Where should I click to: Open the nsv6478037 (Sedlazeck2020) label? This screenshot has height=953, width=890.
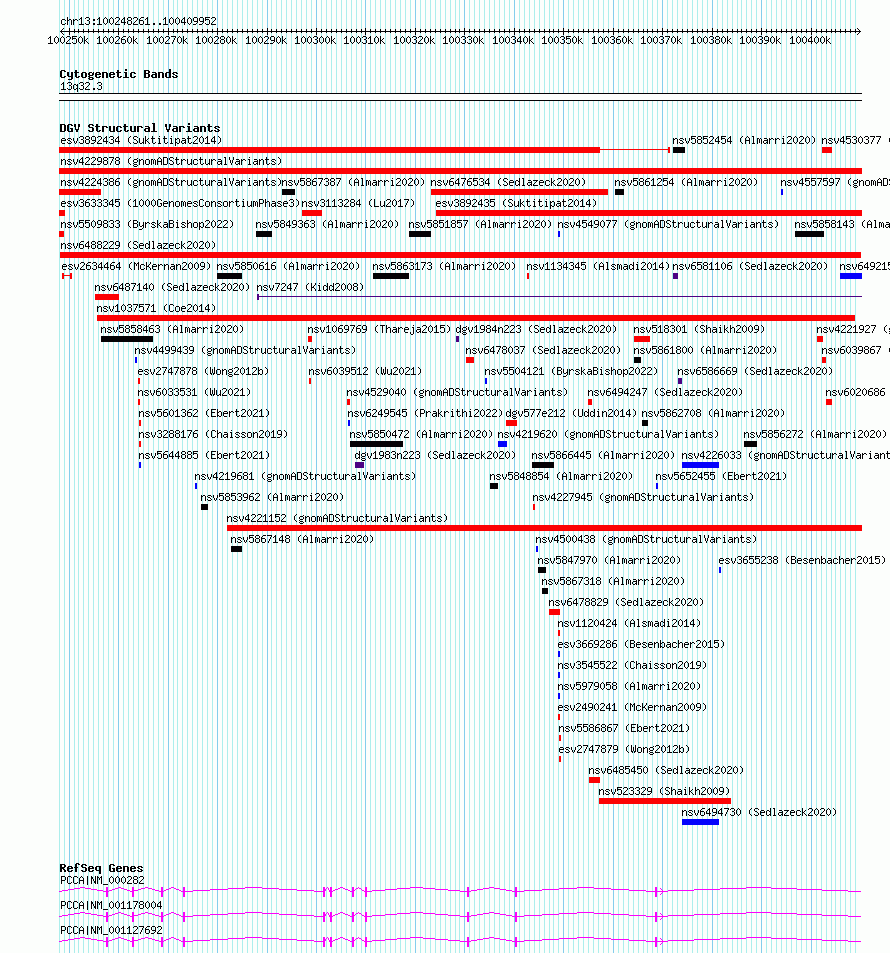point(543,351)
